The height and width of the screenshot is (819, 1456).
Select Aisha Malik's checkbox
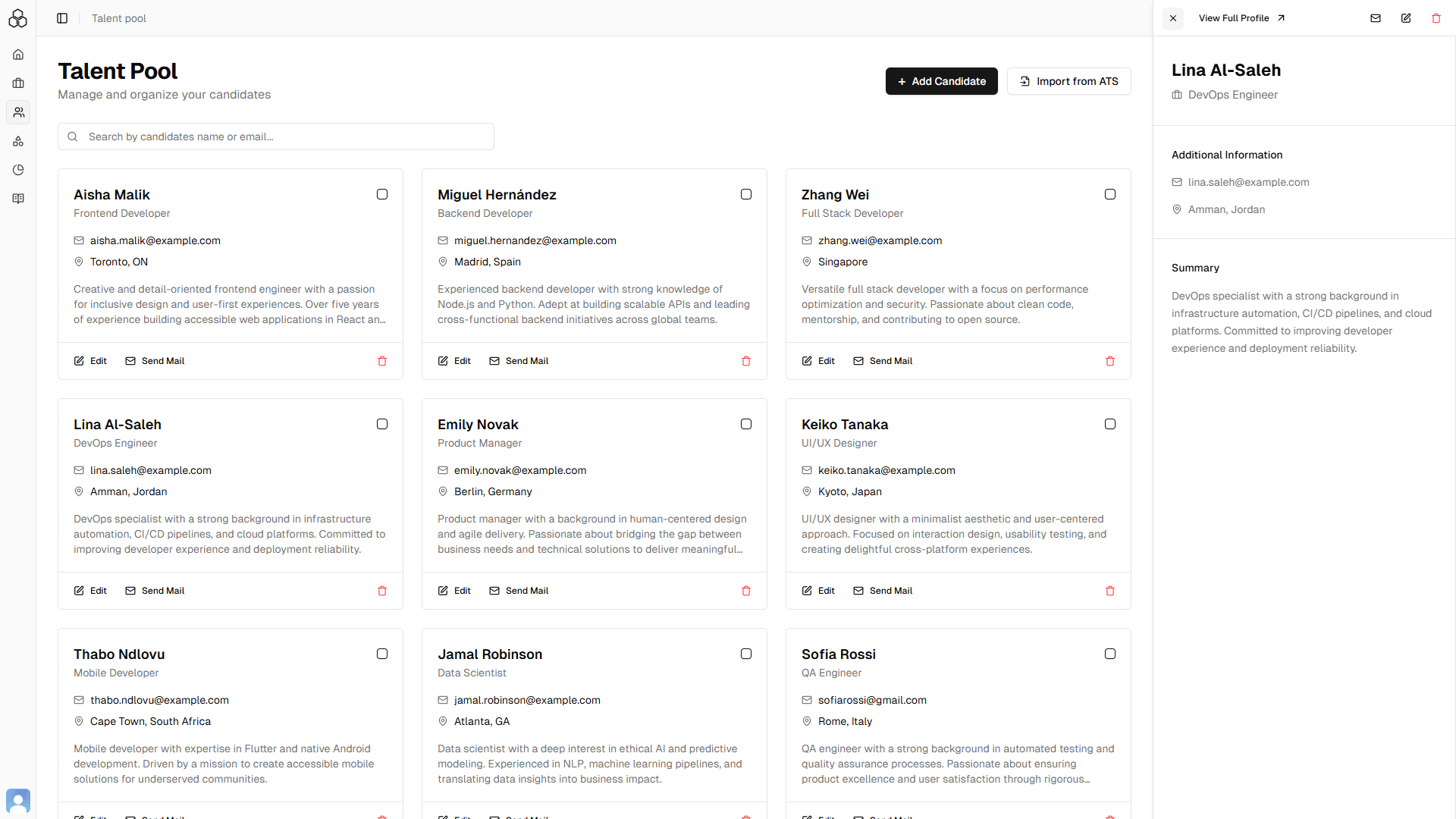pyautogui.click(x=382, y=194)
